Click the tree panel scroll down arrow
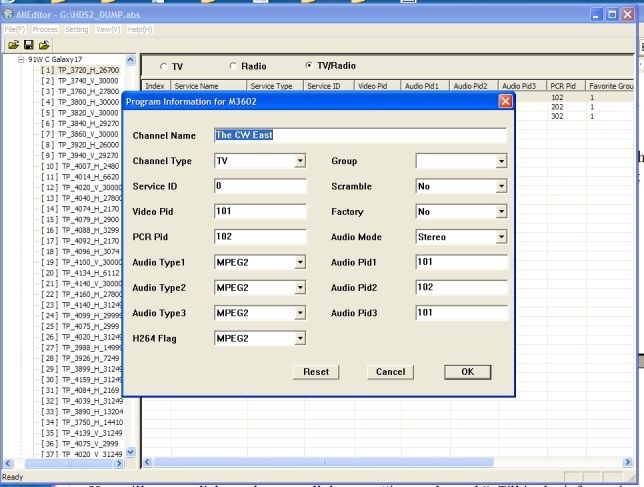 point(130,453)
